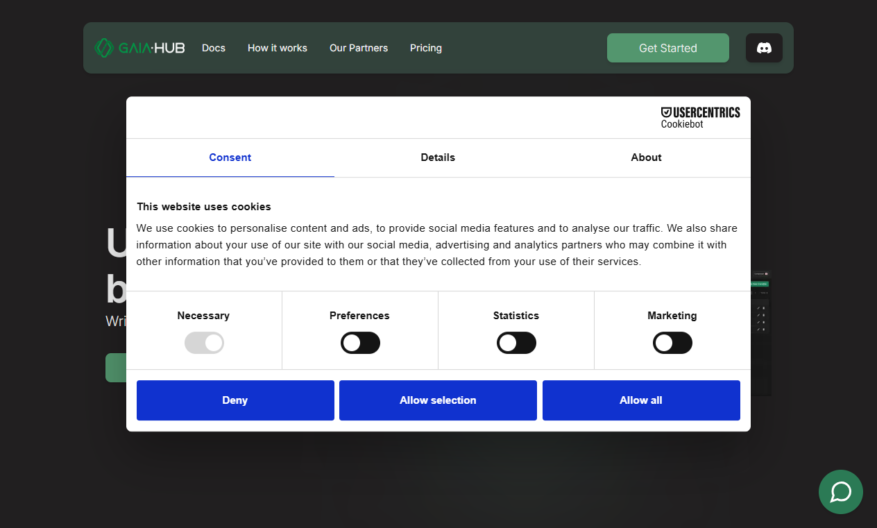Select the Consent tab

(x=230, y=158)
